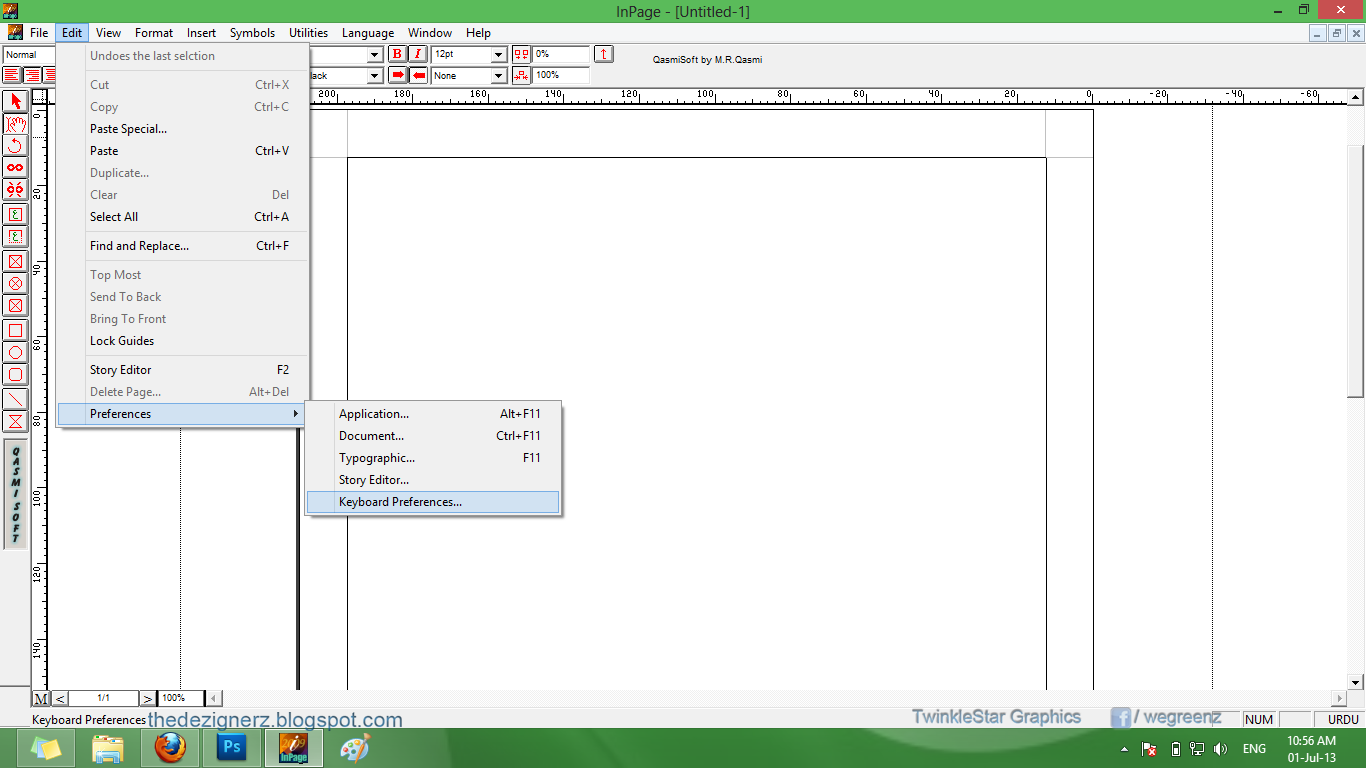1366x768 pixels.
Task: Open File Explorer from the taskbar
Action: click(108, 748)
